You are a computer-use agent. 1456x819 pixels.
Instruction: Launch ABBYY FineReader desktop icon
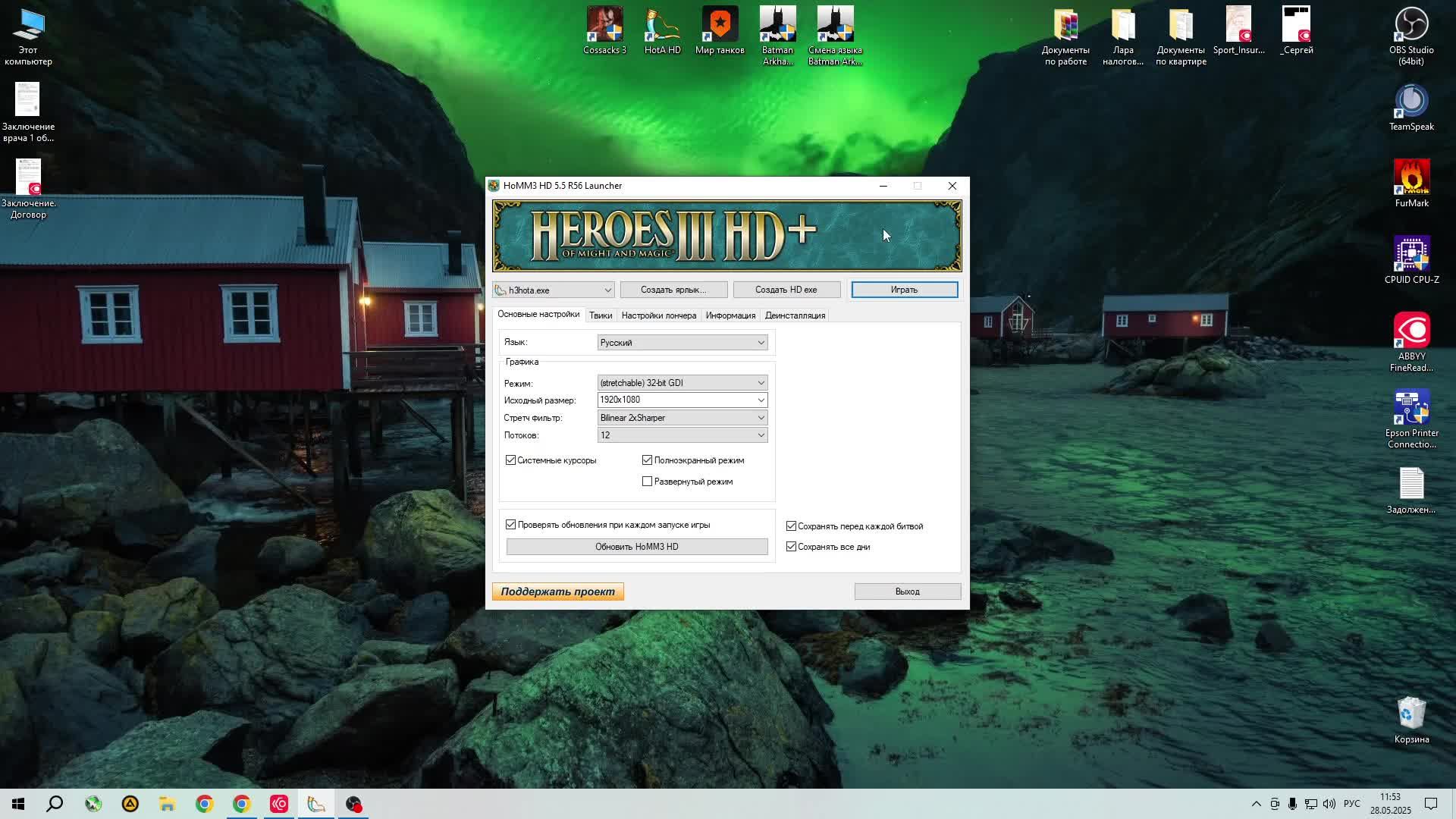(x=1411, y=342)
